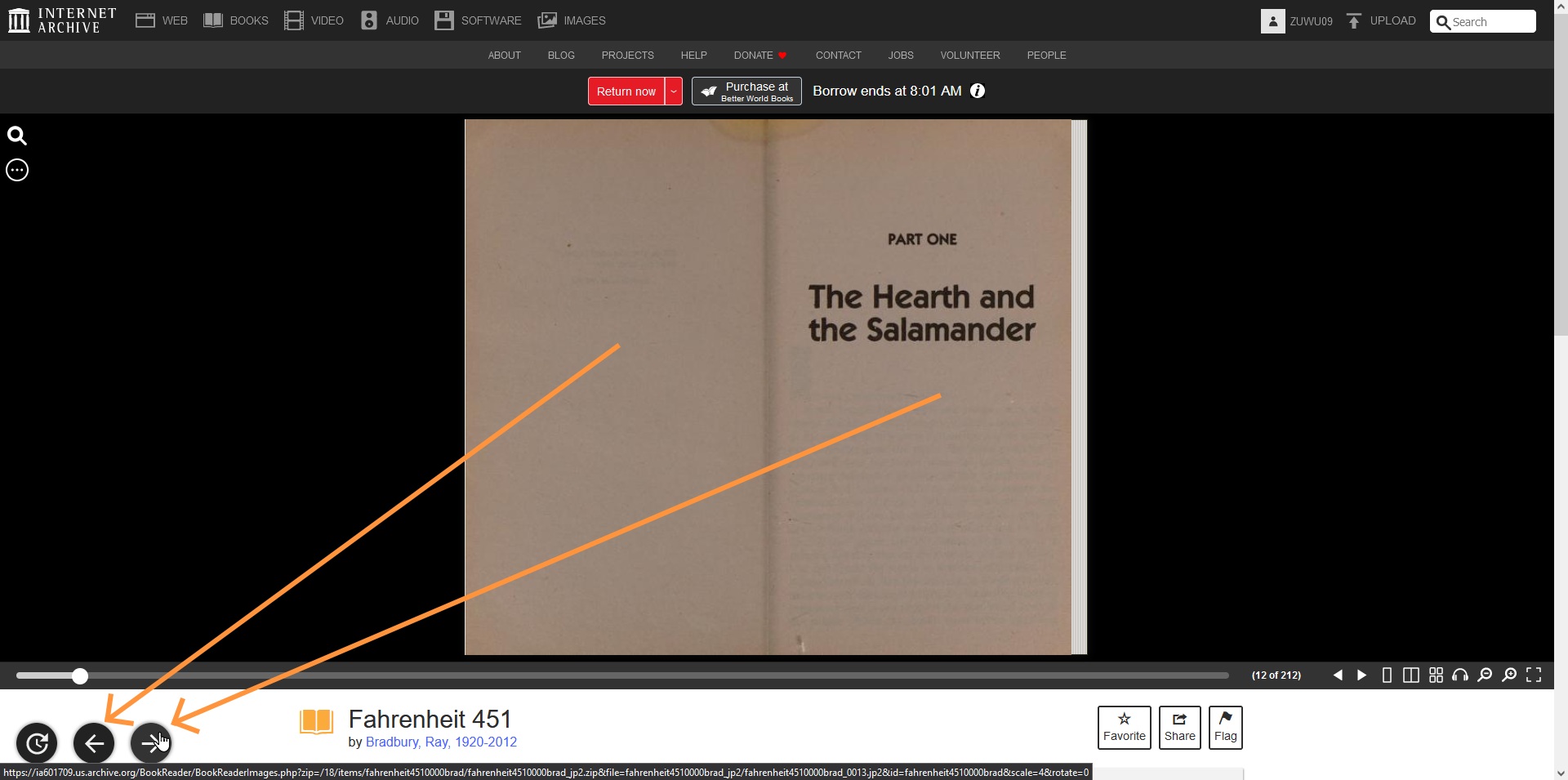Flag this item
This screenshot has width=1568, height=780.
[x=1226, y=727]
